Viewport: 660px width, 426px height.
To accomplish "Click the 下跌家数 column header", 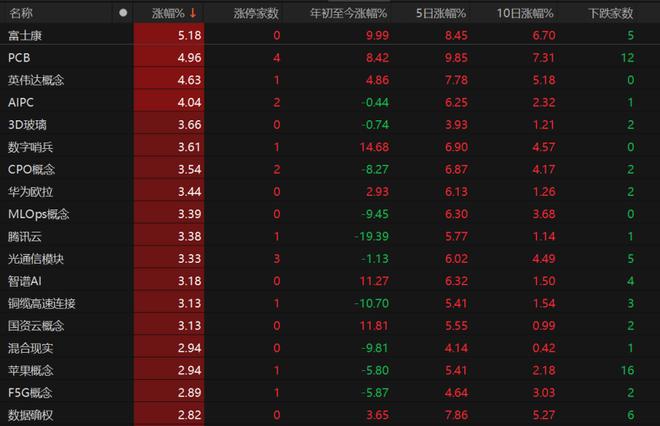I will [610, 13].
